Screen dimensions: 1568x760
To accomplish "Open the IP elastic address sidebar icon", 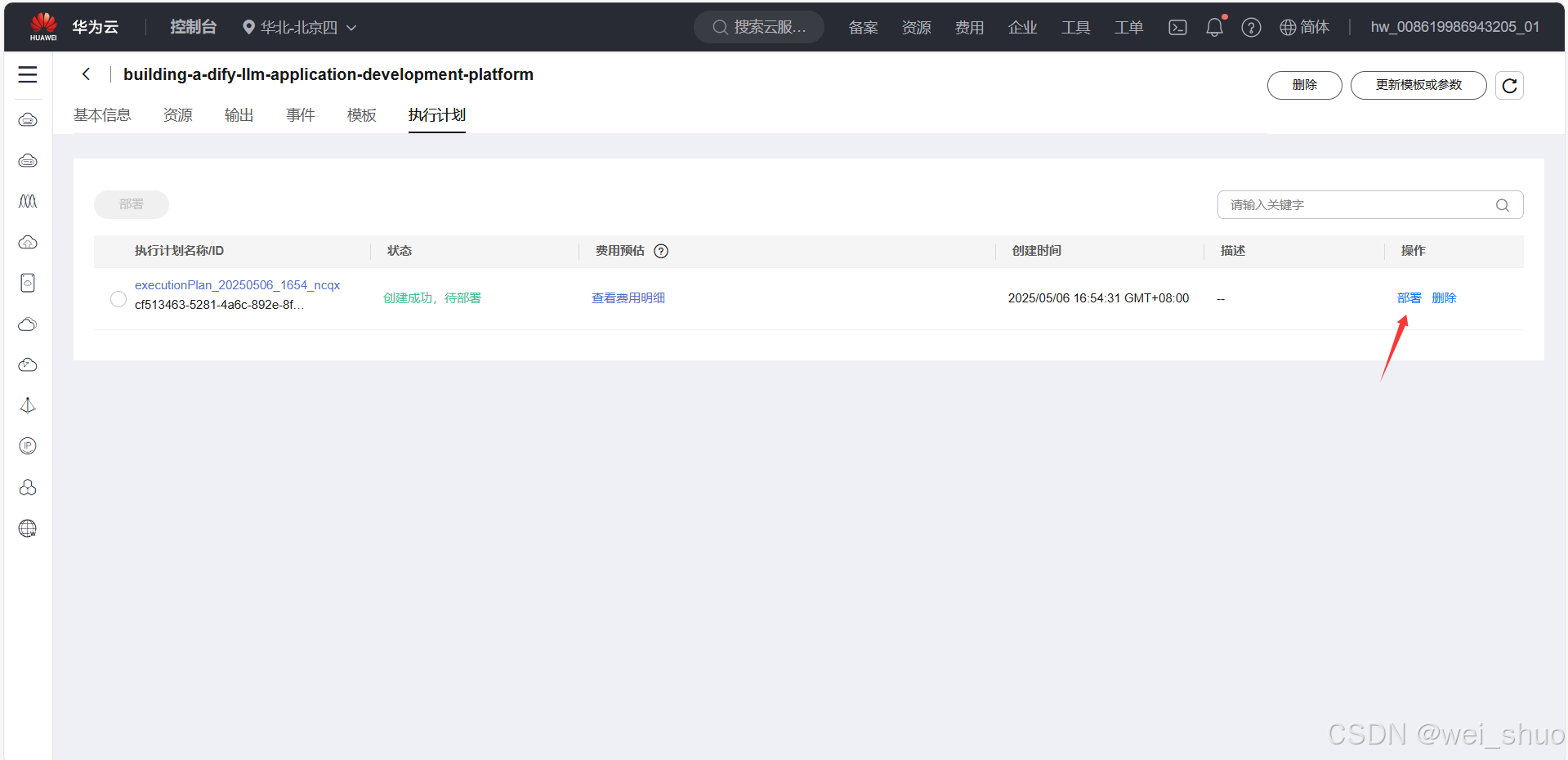I will pos(28,446).
